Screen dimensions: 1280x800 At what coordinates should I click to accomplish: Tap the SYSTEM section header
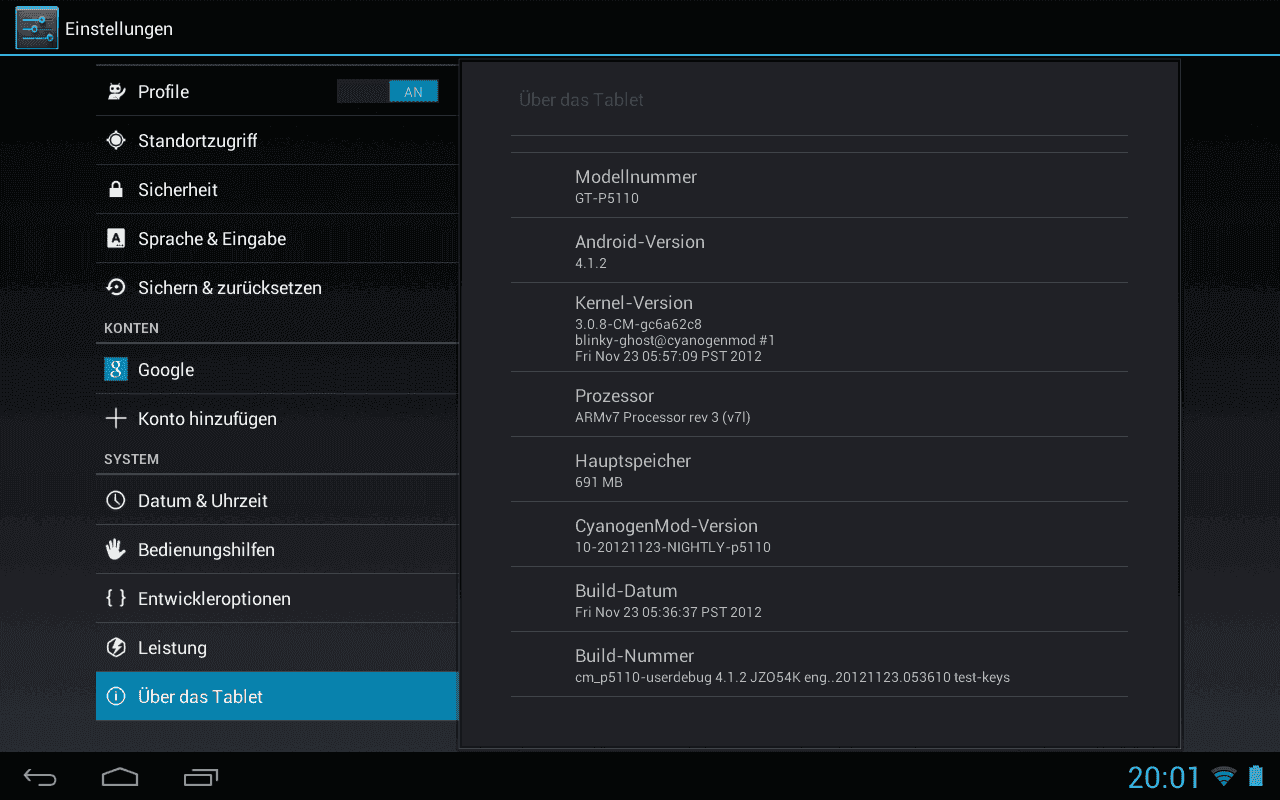click(x=131, y=459)
